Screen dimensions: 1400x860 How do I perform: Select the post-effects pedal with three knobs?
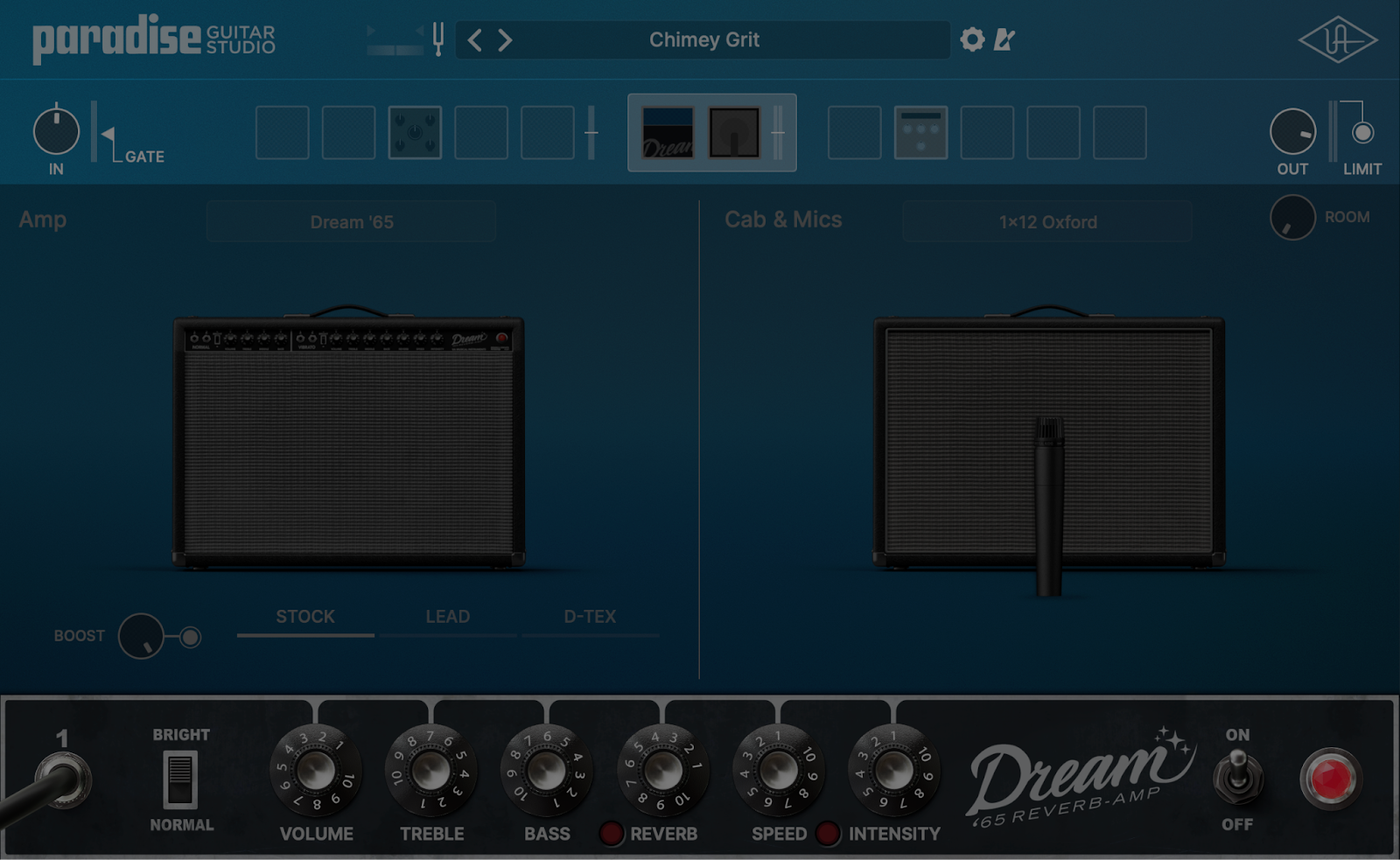coord(920,133)
